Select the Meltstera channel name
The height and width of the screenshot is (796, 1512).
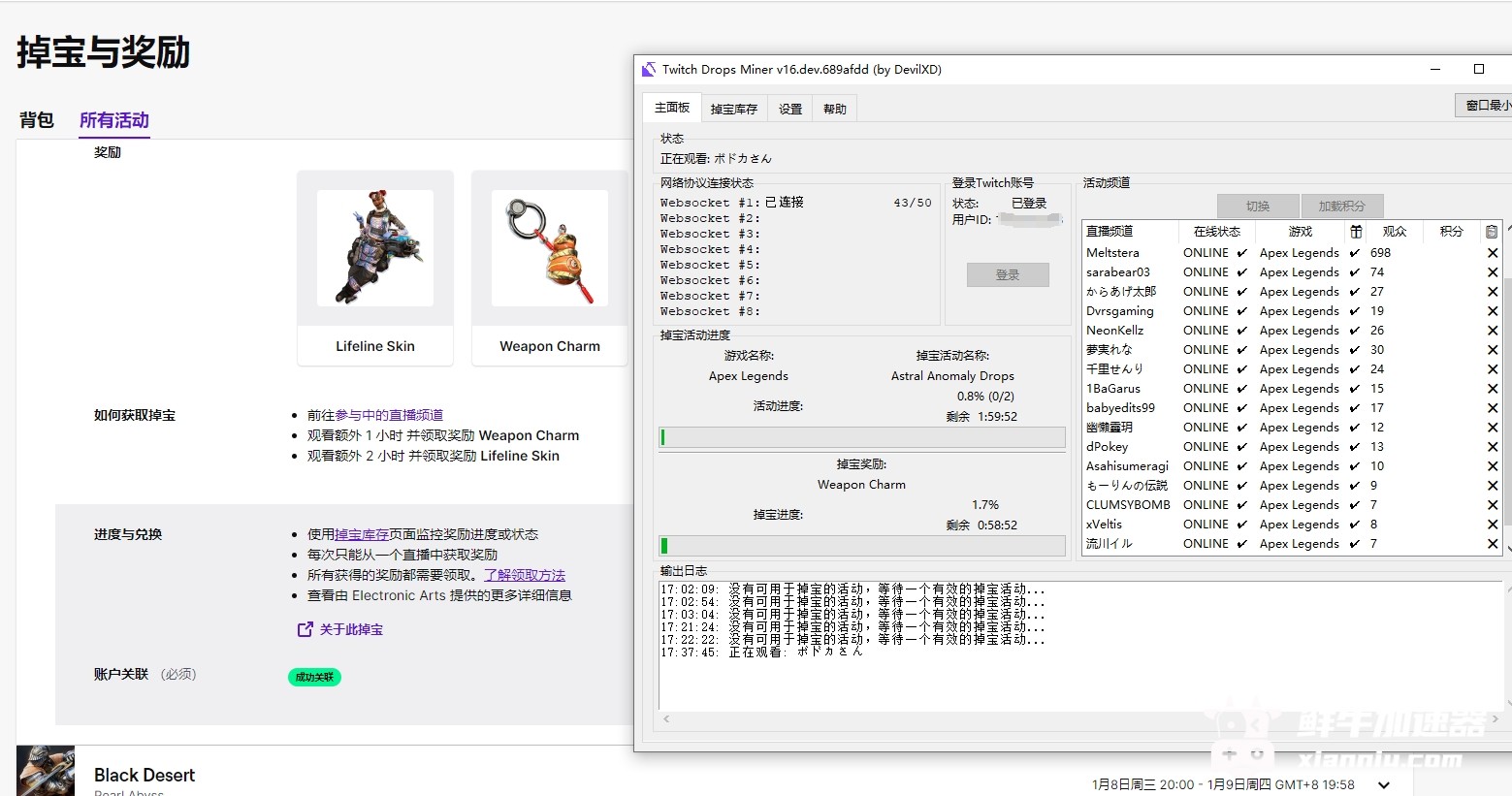[x=1112, y=253]
